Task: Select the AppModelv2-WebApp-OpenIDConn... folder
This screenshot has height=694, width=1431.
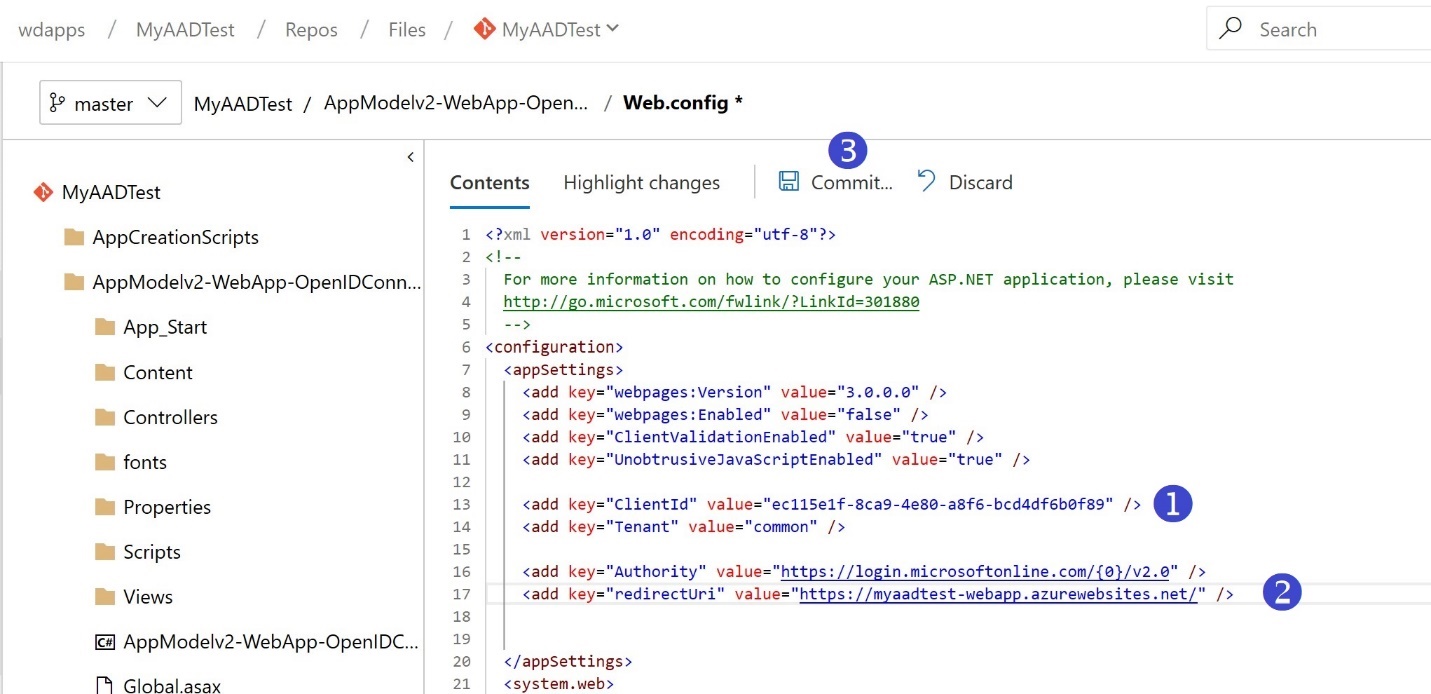Action: (x=257, y=282)
